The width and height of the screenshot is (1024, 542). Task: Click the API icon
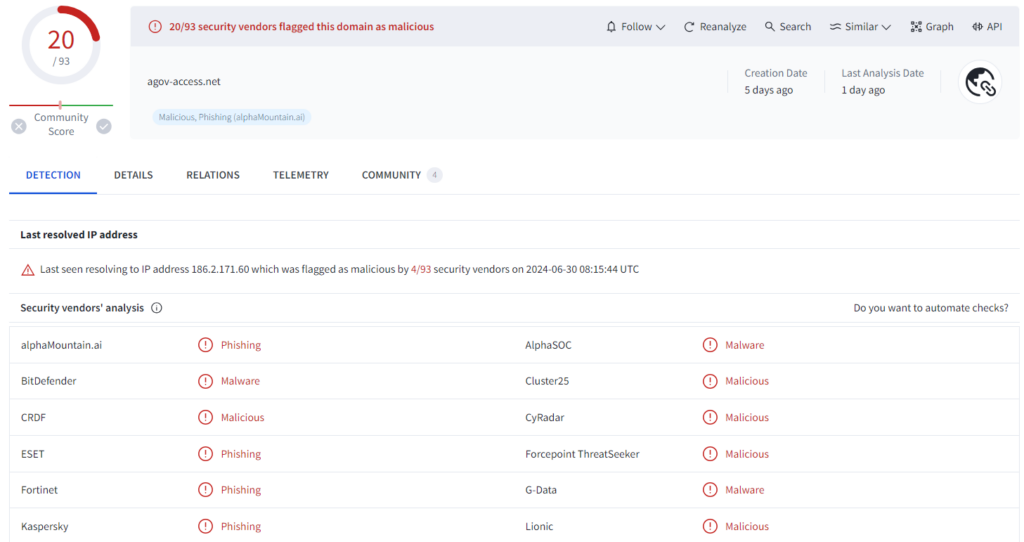tap(977, 27)
